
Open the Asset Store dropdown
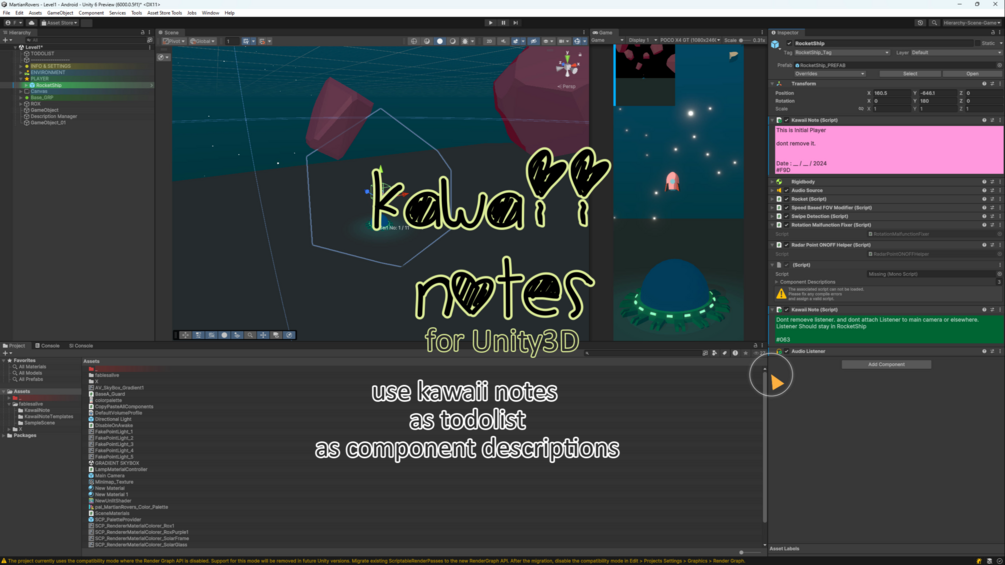pyautogui.click(x=60, y=22)
